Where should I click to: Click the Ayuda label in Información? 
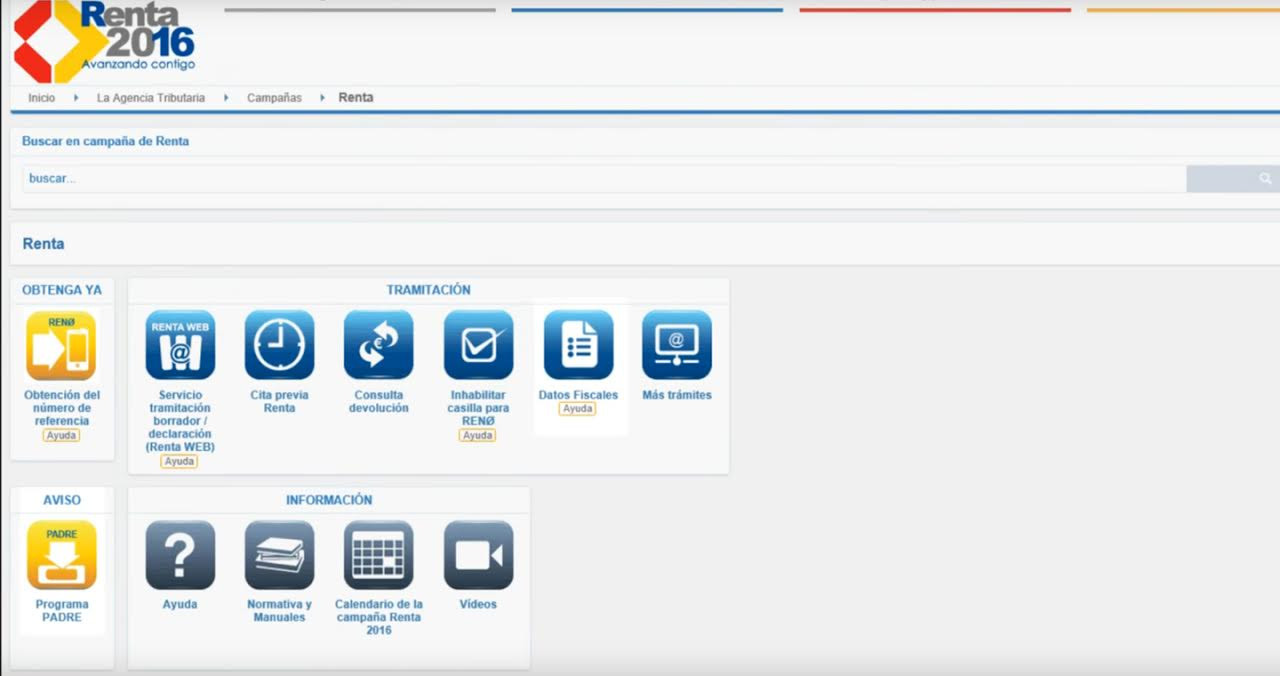pyautogui.click(x=180, y=604)
